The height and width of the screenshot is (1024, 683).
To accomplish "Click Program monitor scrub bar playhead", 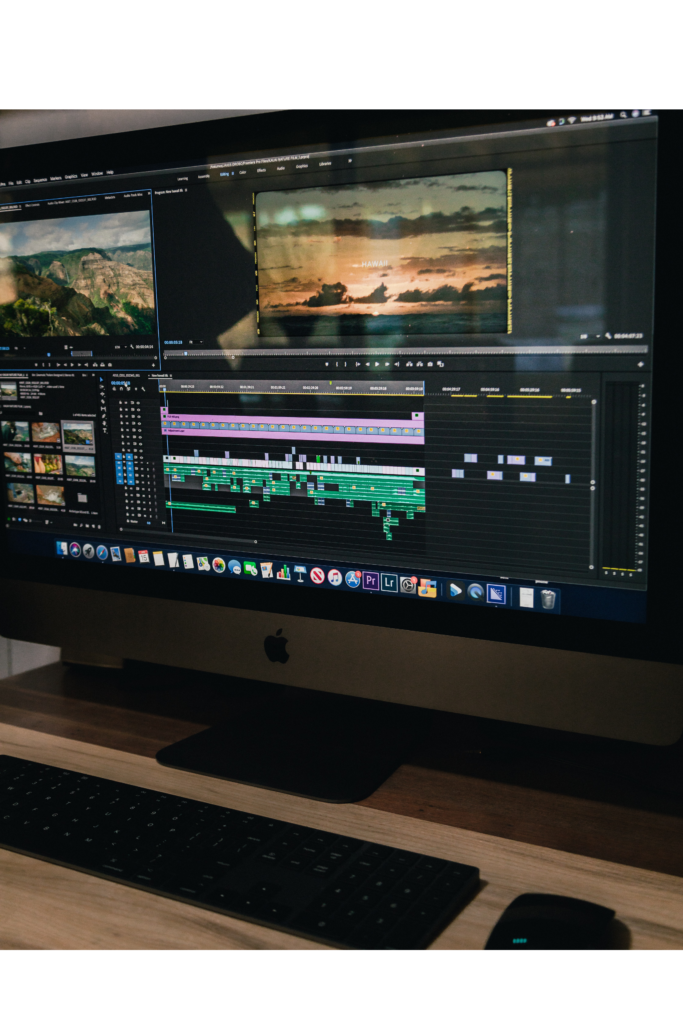I will coord(185,353).
